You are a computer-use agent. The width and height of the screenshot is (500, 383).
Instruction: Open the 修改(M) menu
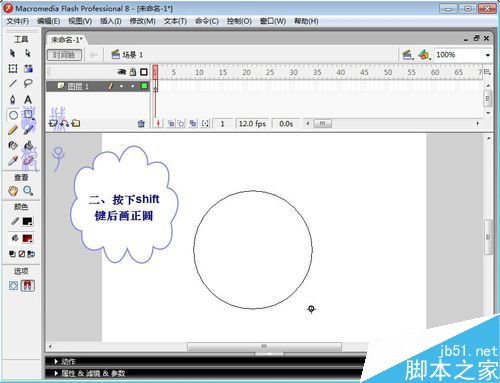point(142,21)
